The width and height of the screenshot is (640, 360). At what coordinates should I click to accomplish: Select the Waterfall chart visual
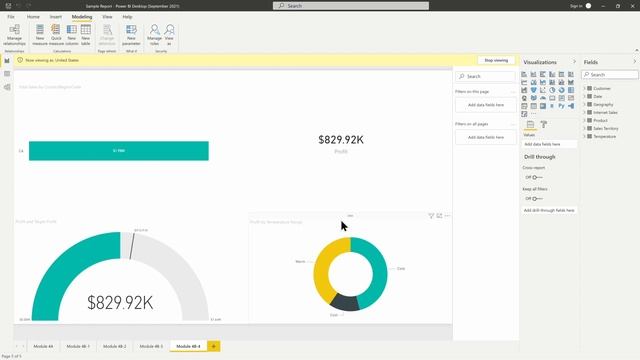[524, 90]
